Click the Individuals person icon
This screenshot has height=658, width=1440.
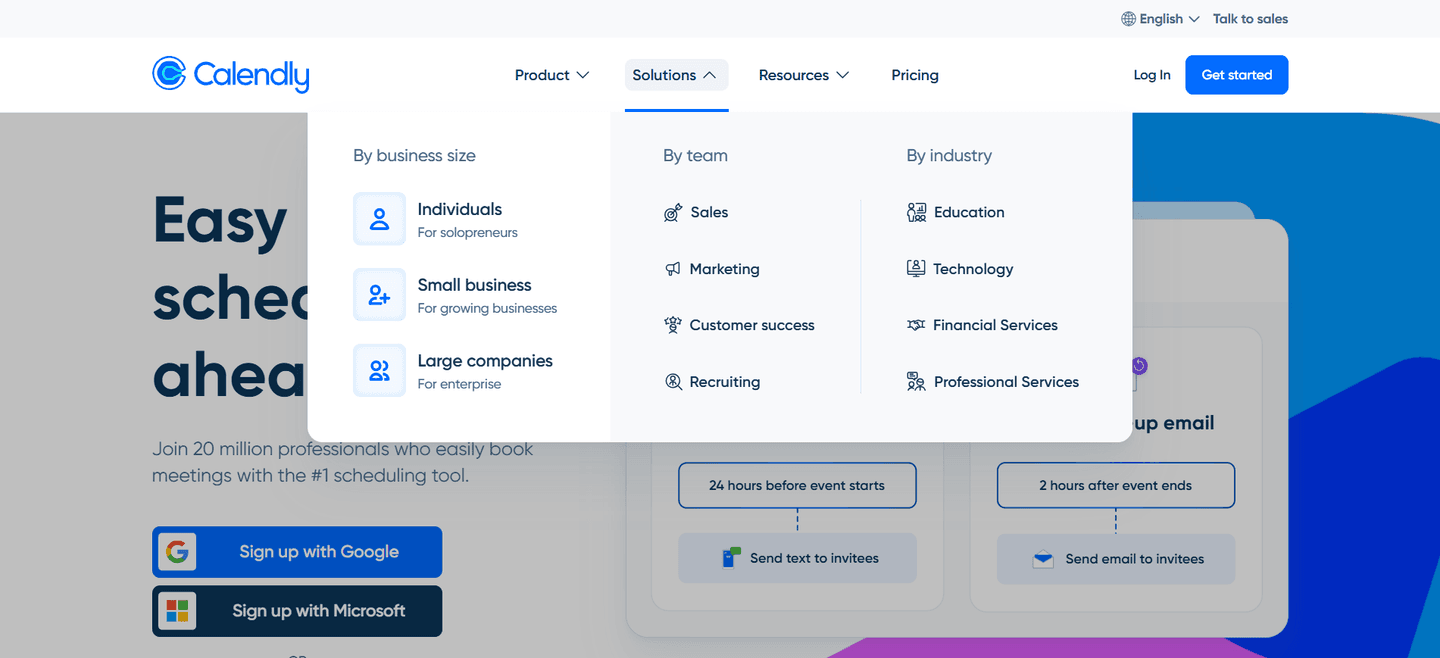point(379,219)
